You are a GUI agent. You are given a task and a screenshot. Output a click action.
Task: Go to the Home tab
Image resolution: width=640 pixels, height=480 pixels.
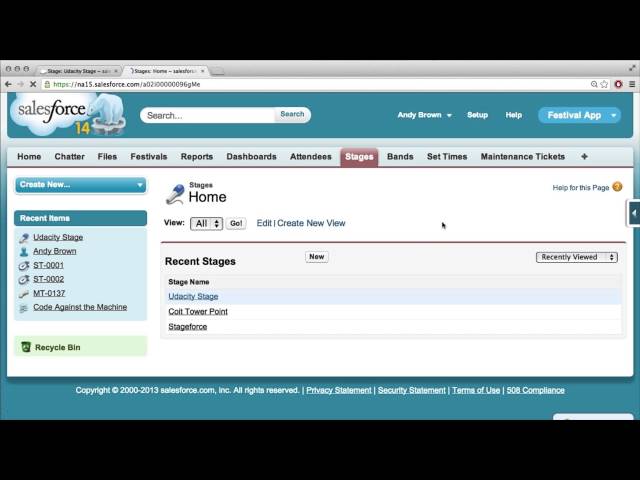coord(29,157)
